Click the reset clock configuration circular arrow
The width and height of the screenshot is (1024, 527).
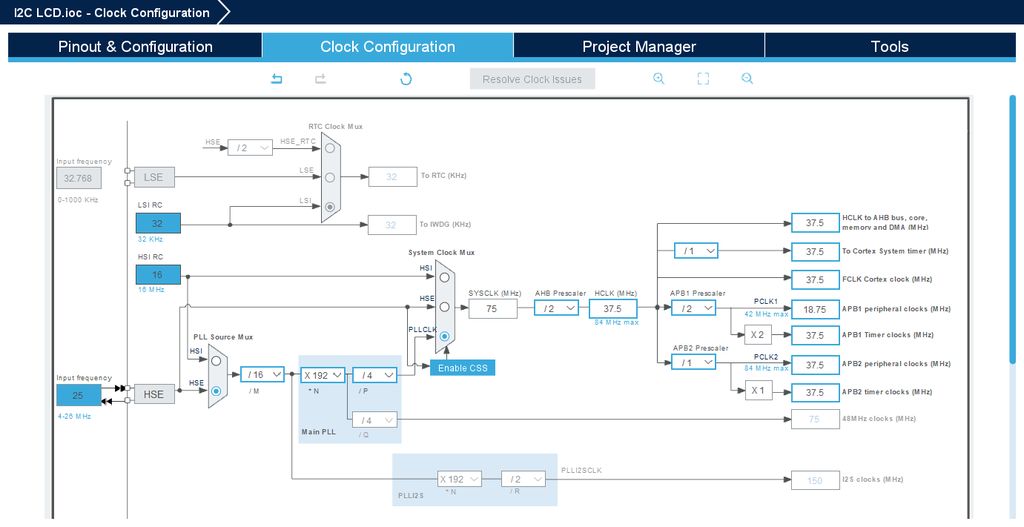pos(406,79)
